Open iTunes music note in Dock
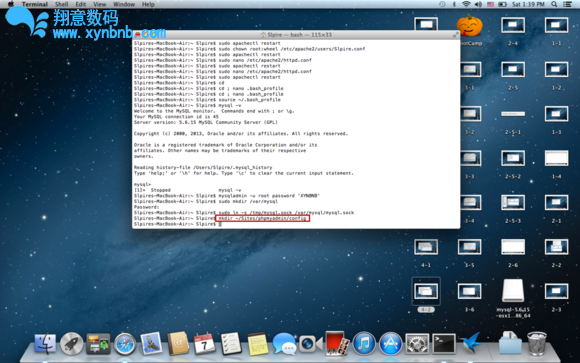 pyautogui.click(x=364, y=343)
